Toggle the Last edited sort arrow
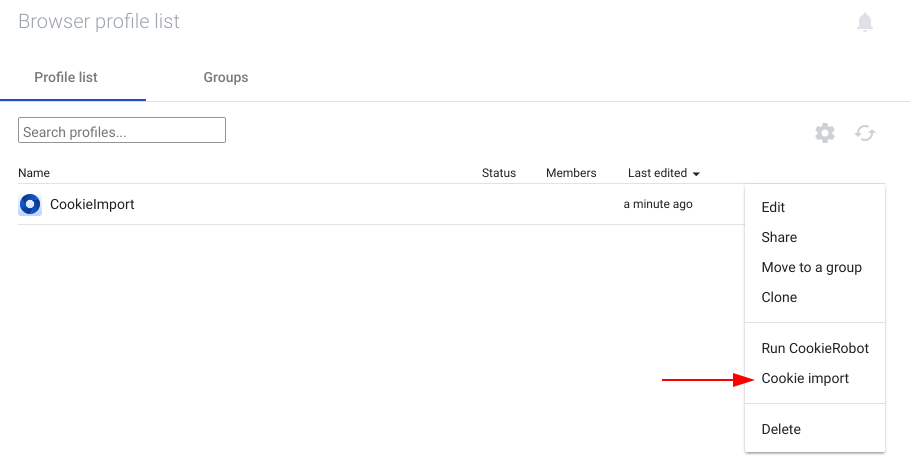The width and height of the screenshot is (910, 470). (696, 173)
